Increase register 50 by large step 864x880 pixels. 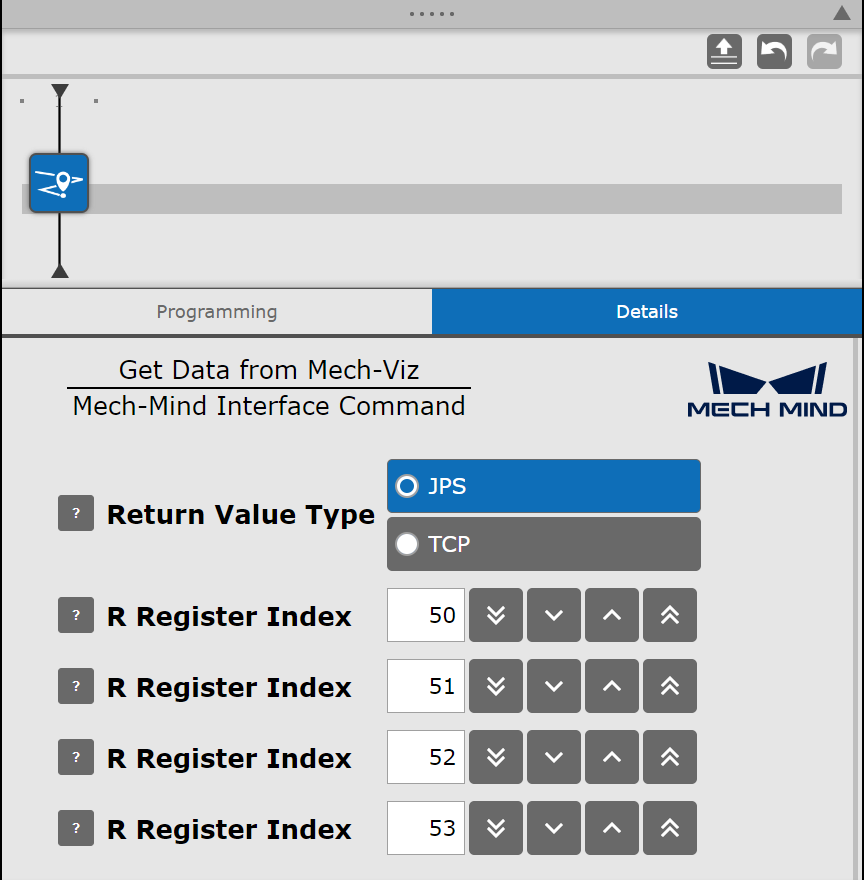coord(670,615)
